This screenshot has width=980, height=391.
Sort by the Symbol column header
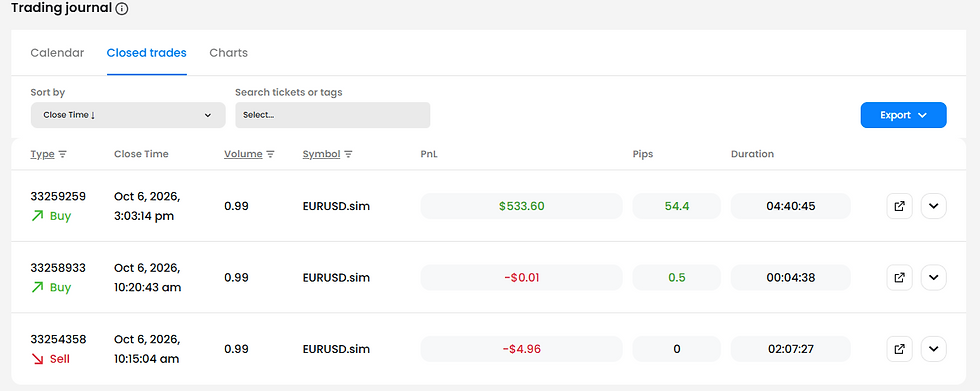[321, 154]
